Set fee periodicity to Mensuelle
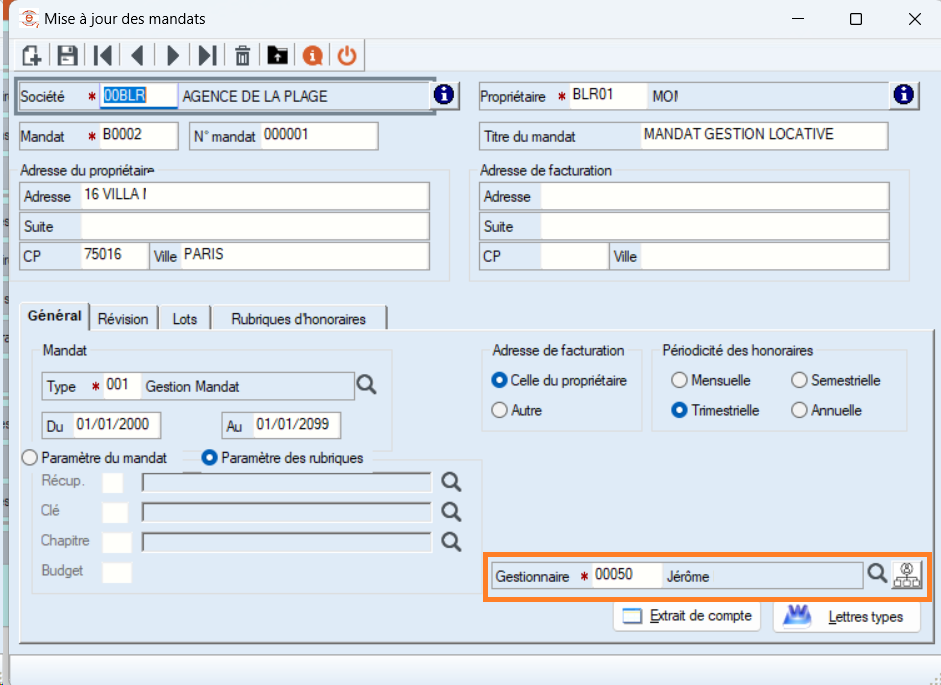The image size is (941, 685). tap(711, 381)
